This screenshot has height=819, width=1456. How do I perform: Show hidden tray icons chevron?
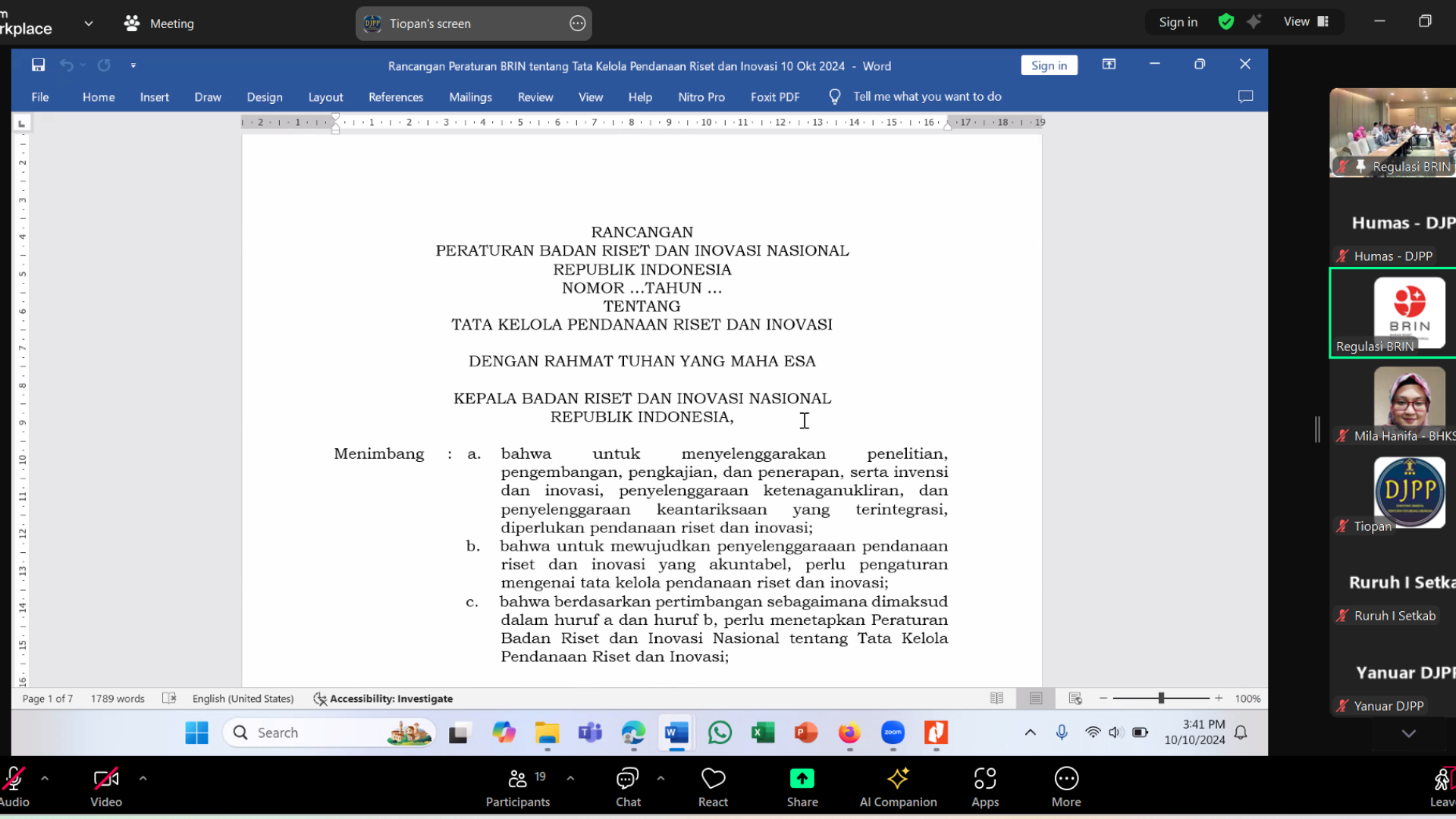[x=1030, y=733]
